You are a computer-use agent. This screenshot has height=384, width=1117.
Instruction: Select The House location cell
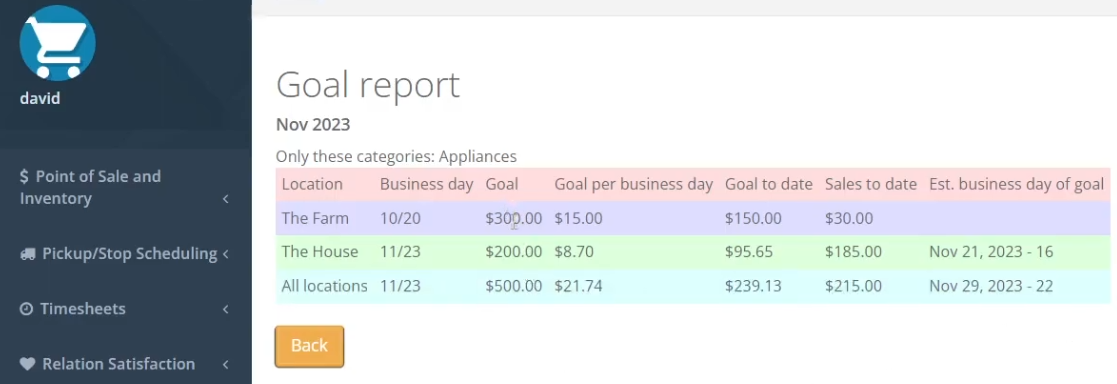320,252
